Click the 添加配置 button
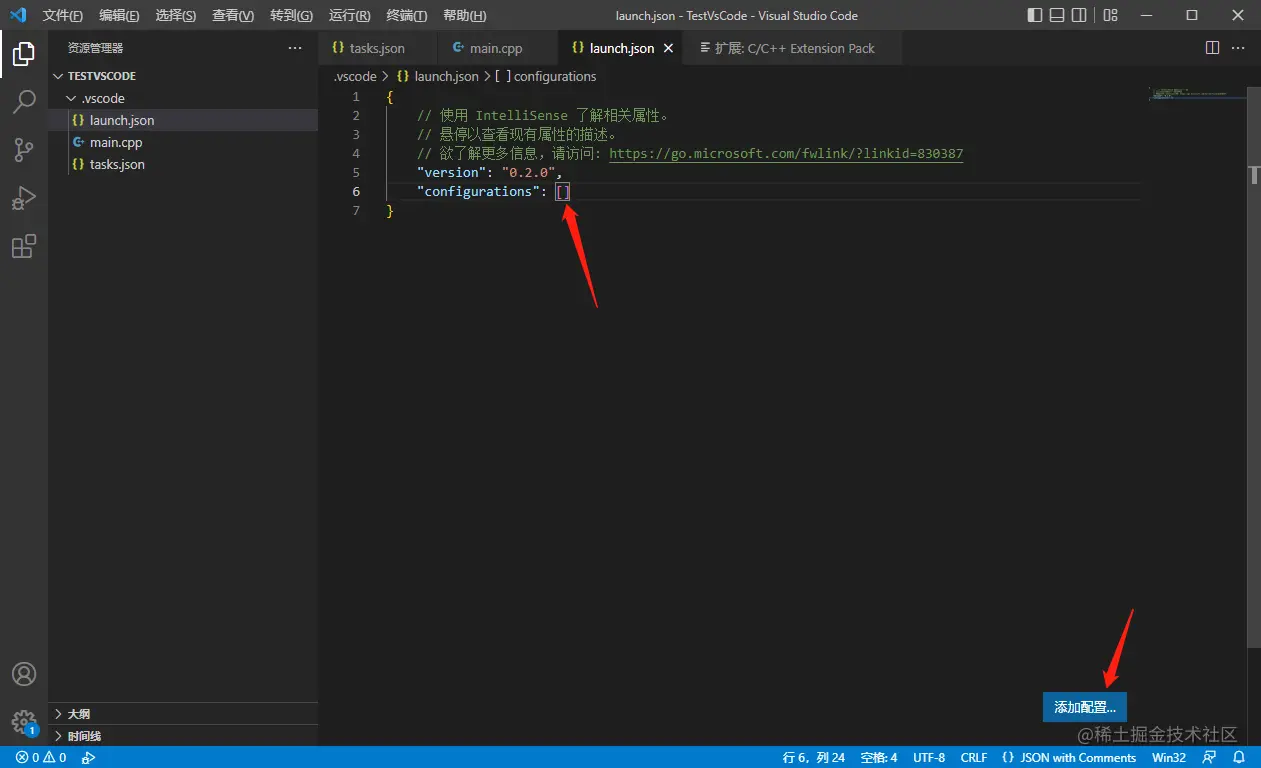This screenshot has height=768, width=1261. [x=1084, y=706]
